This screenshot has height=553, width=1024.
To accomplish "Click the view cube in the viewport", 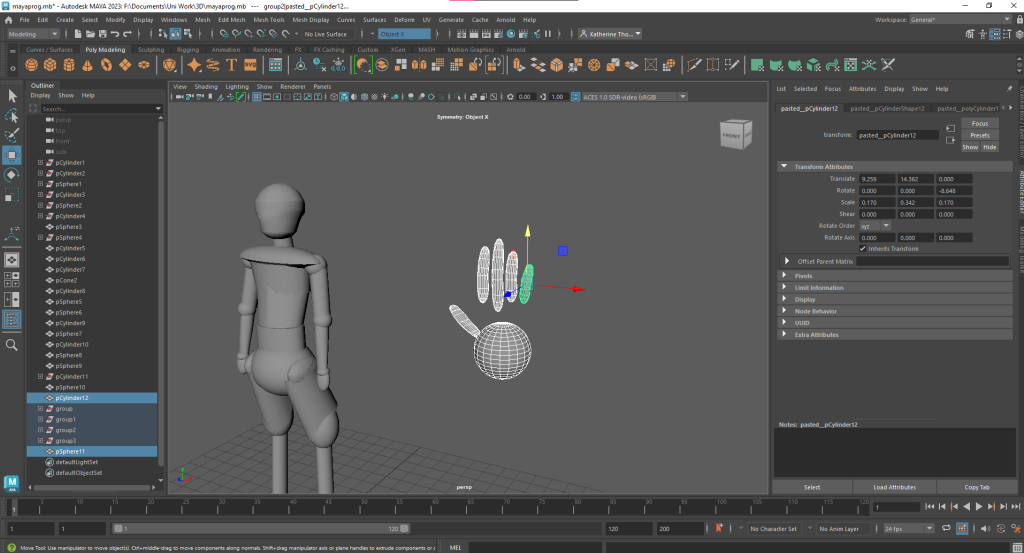I will point(735,135).
